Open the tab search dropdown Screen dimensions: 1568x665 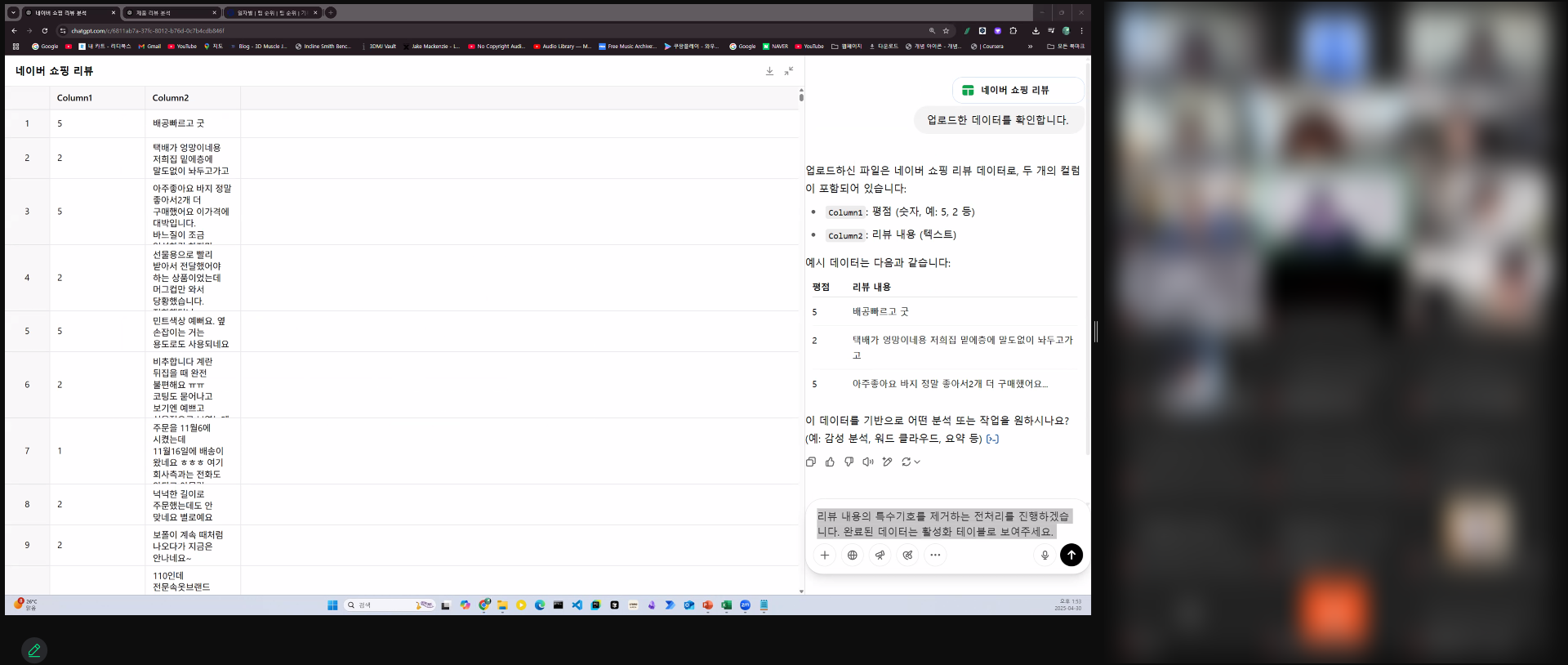coord(13,13)
